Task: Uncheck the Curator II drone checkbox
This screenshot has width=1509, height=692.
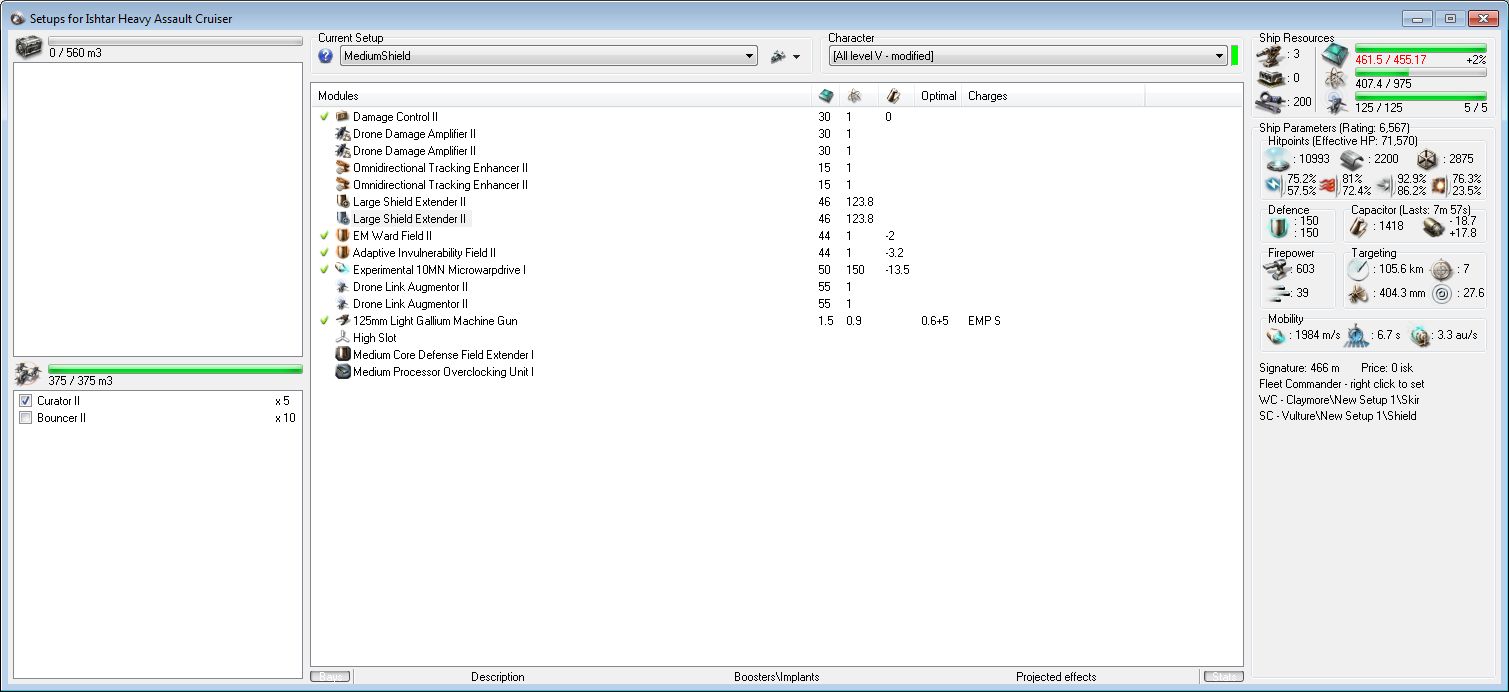Action: pos(26,401)
